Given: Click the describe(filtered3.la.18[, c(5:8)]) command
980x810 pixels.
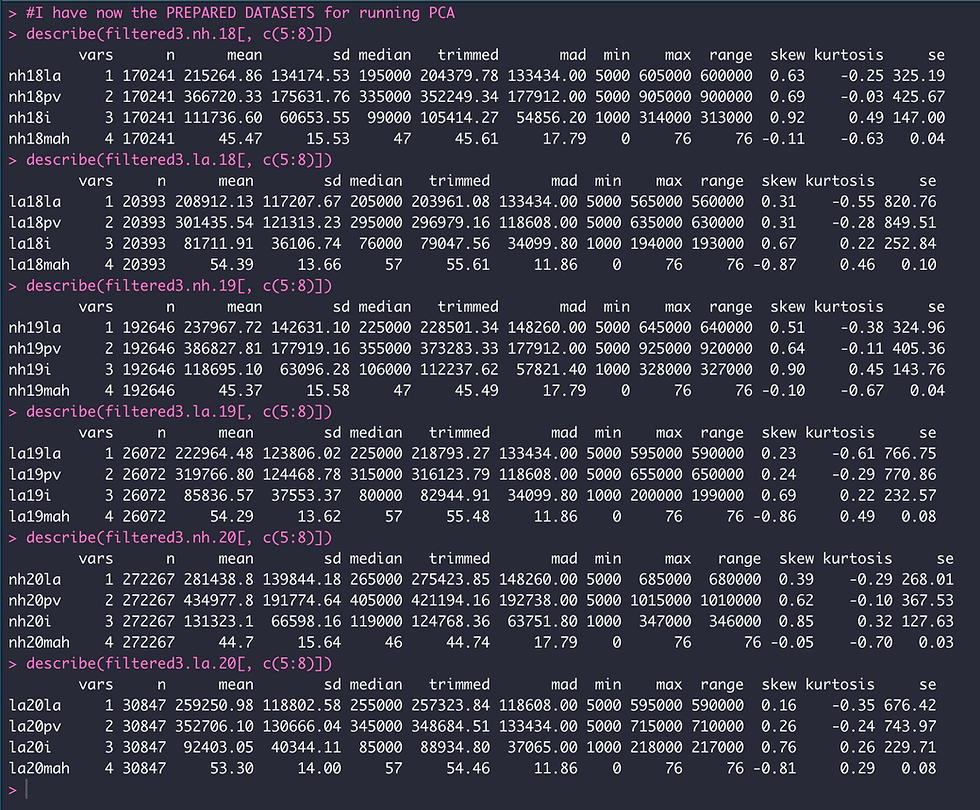Looking at the screenshot, I should 179,160.
